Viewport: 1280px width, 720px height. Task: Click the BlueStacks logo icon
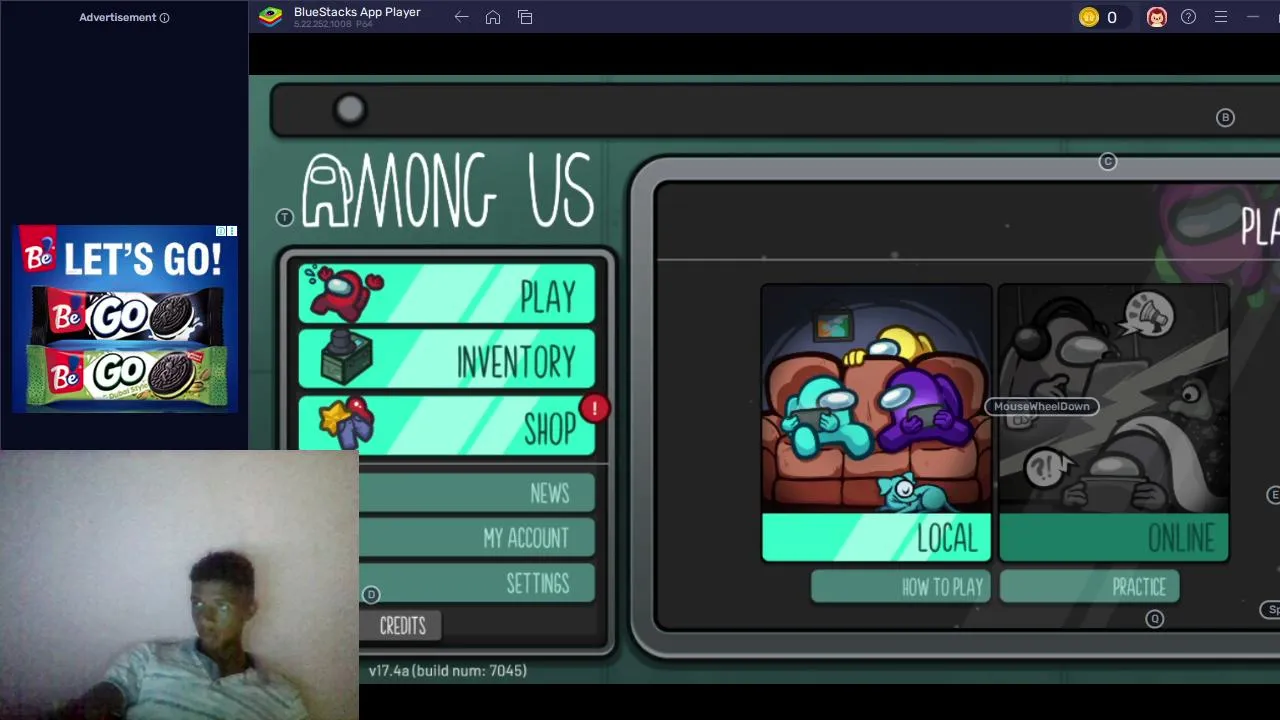tap(270, 16)
